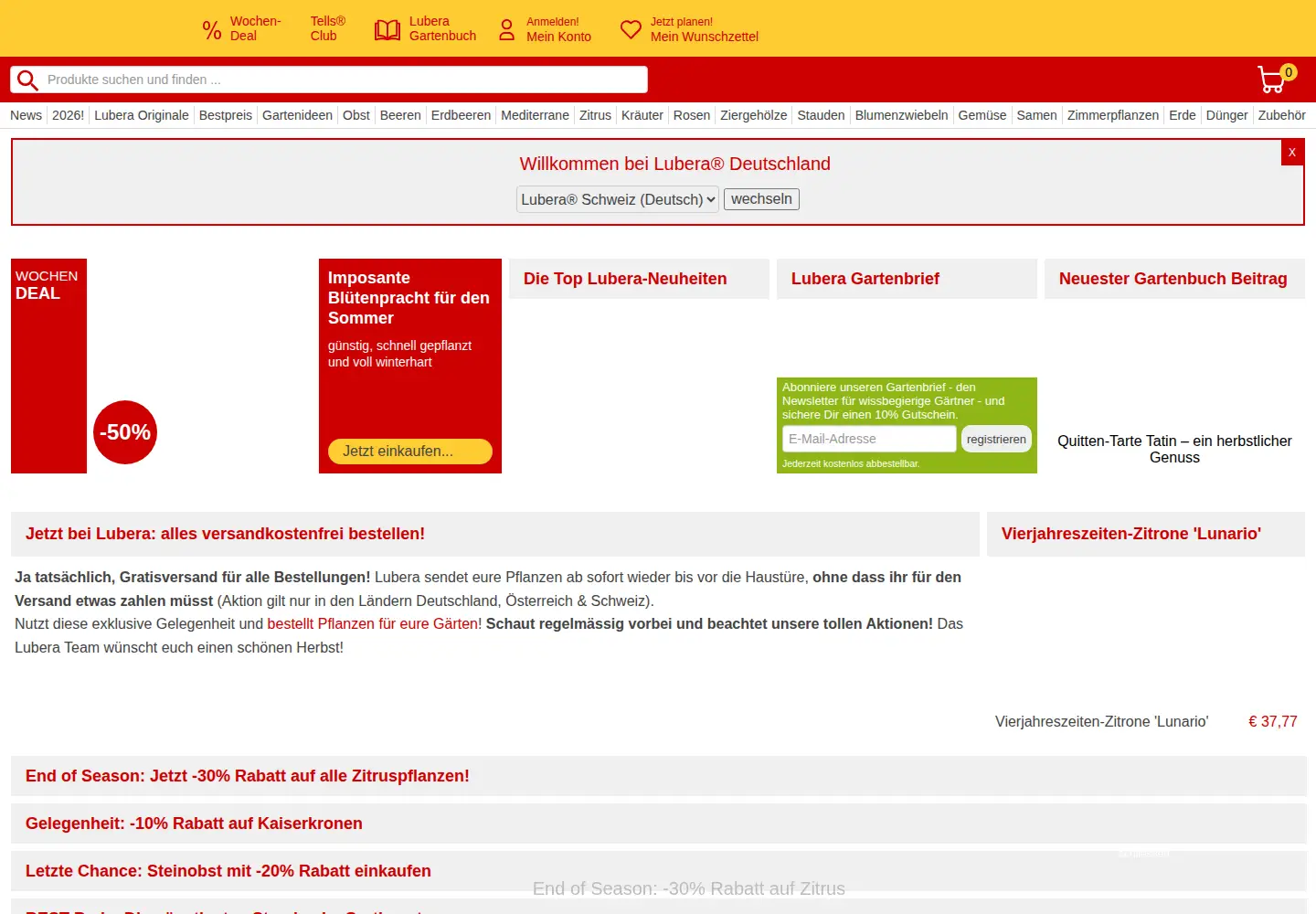Click the registrieren newsletter button
The image size is (1316, 914).
coord(996,439)
